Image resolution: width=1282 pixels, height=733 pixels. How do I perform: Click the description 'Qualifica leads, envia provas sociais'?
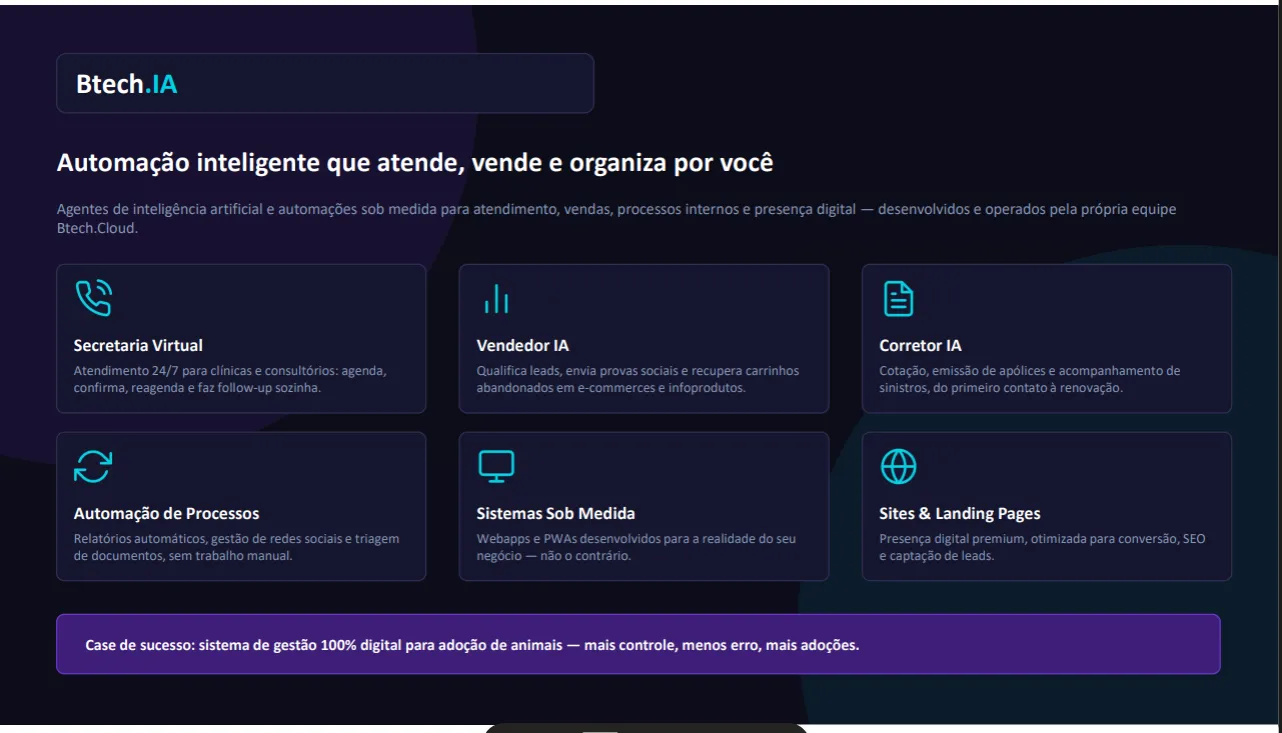(x=638, y=379)
